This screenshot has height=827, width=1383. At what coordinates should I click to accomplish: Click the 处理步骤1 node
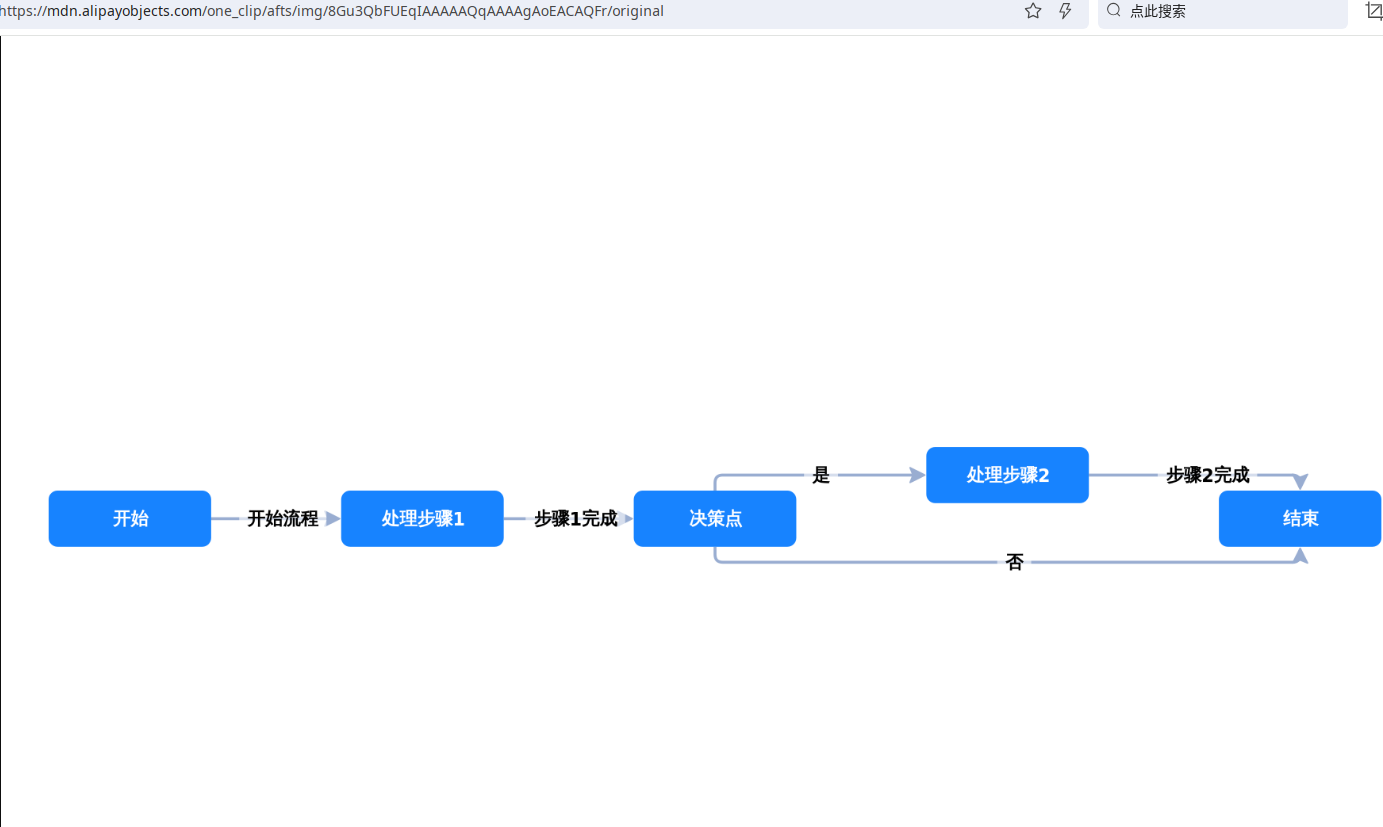coord(422,519)
